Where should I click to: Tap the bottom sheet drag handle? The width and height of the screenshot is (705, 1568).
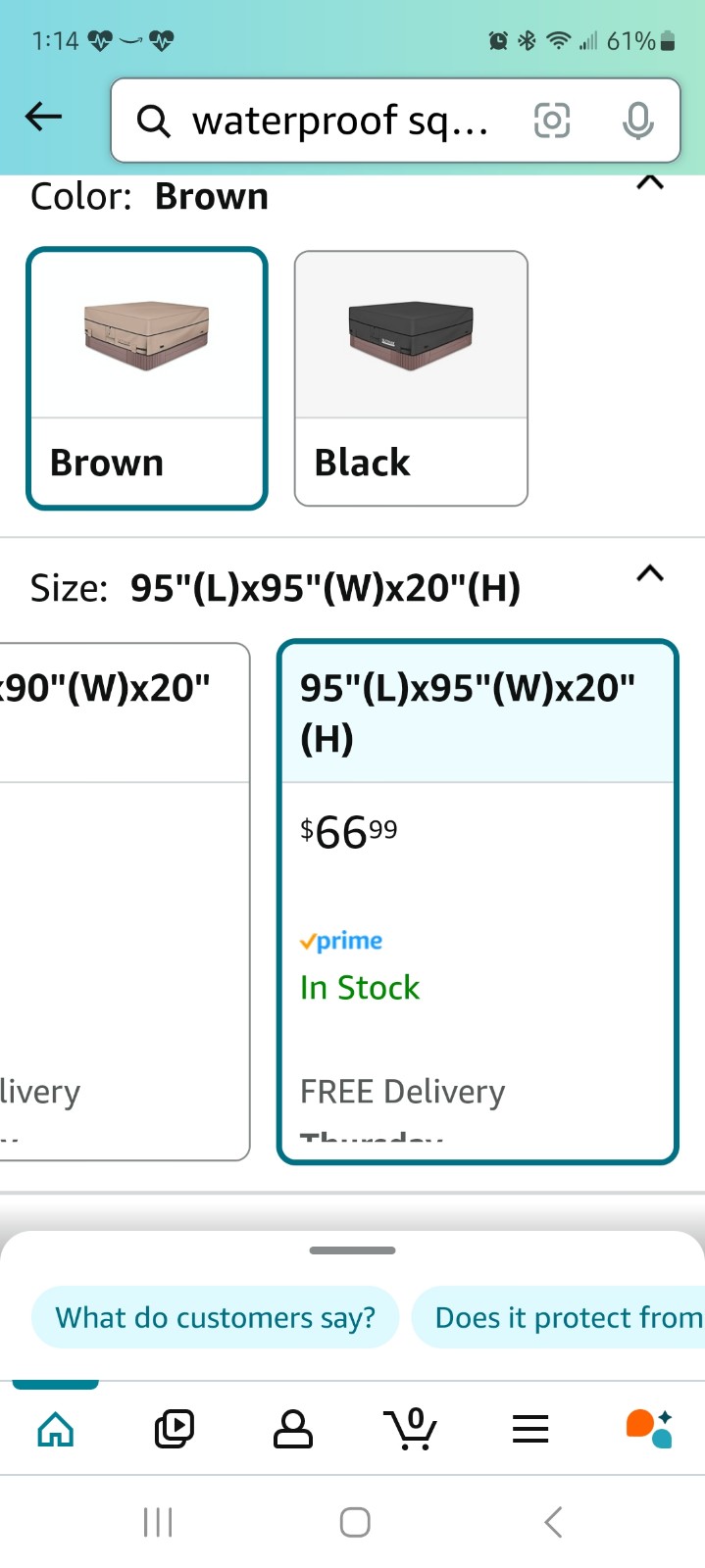point(352,1250)
